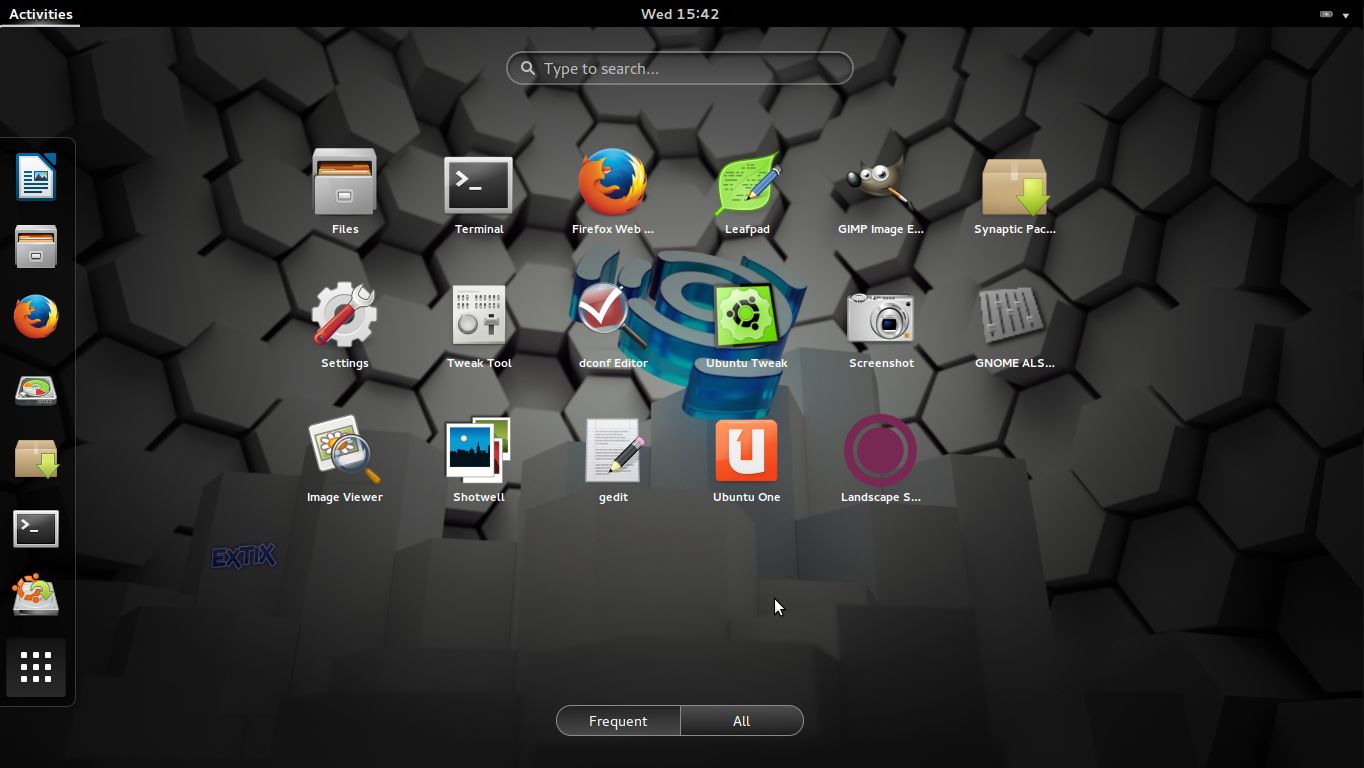This screenshot has width=1364, height=768.
Task: Open the GNOME Tweak Tool
Action: pyautogui.click(x=478, y=318)
